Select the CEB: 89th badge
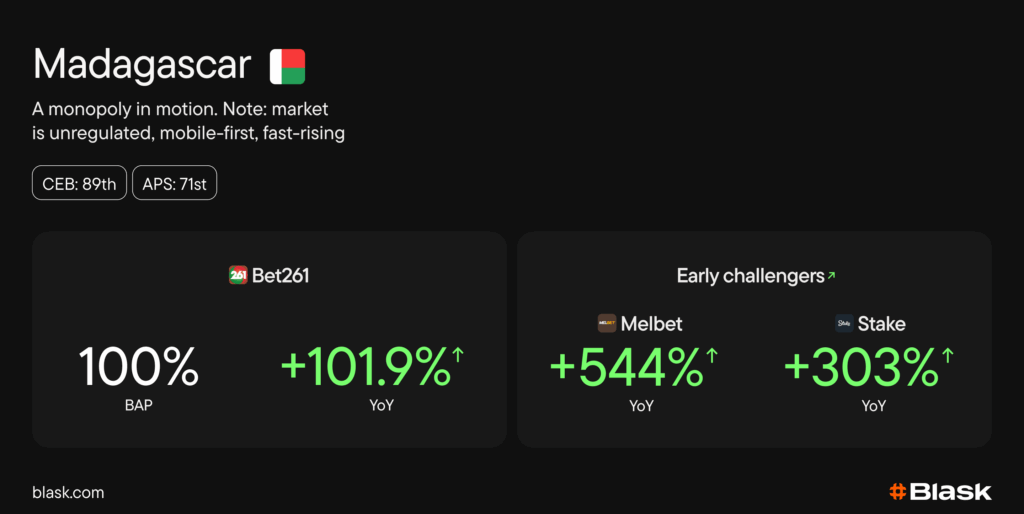 point(79,183)
